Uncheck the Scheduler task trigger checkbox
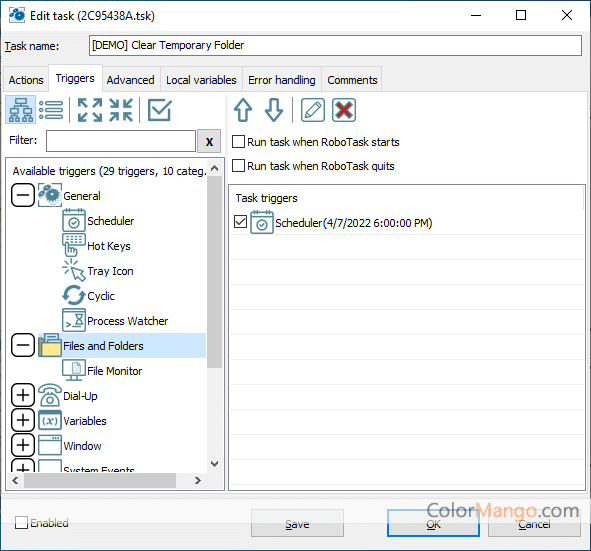 pos(240,222)
